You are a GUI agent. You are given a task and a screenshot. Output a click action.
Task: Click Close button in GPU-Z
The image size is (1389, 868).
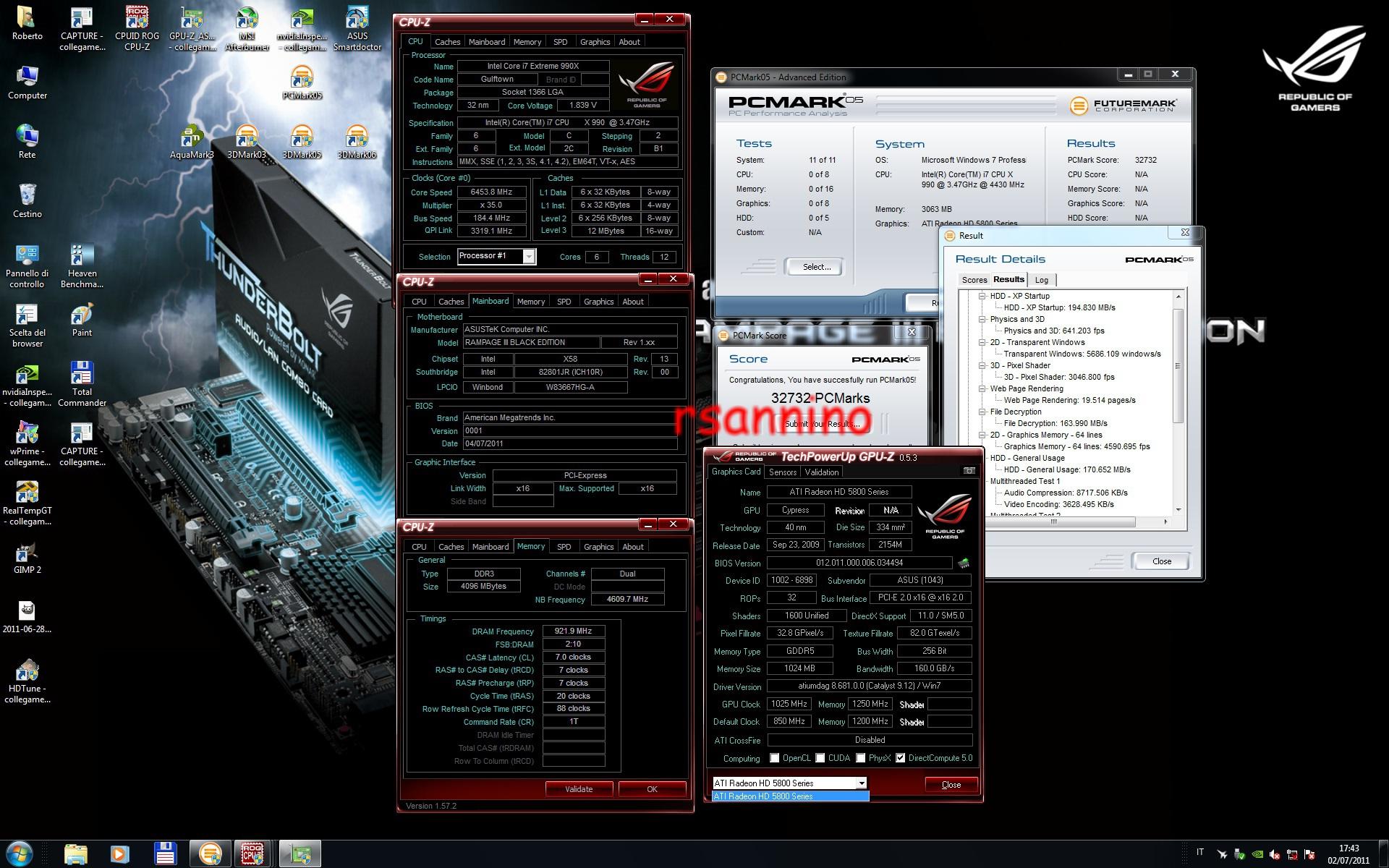pos(951,784)
